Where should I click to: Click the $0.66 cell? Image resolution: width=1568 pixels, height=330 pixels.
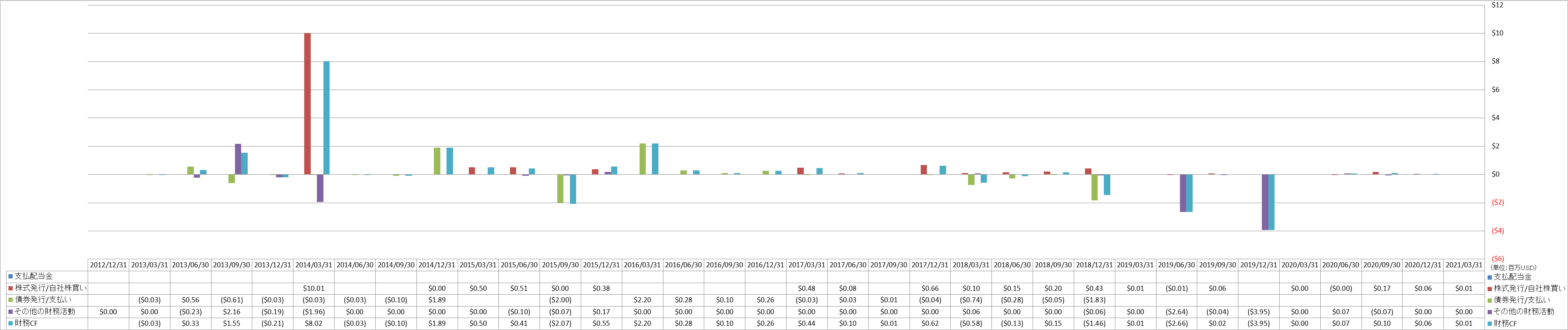[x=930, y=288]
